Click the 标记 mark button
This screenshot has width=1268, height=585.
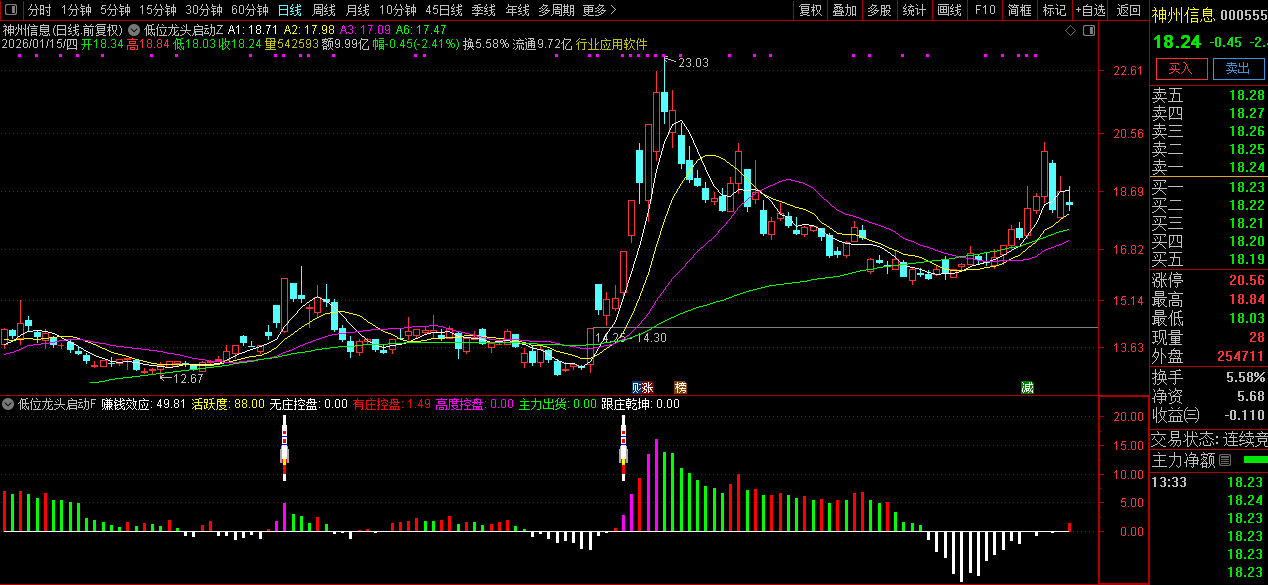1055,10
